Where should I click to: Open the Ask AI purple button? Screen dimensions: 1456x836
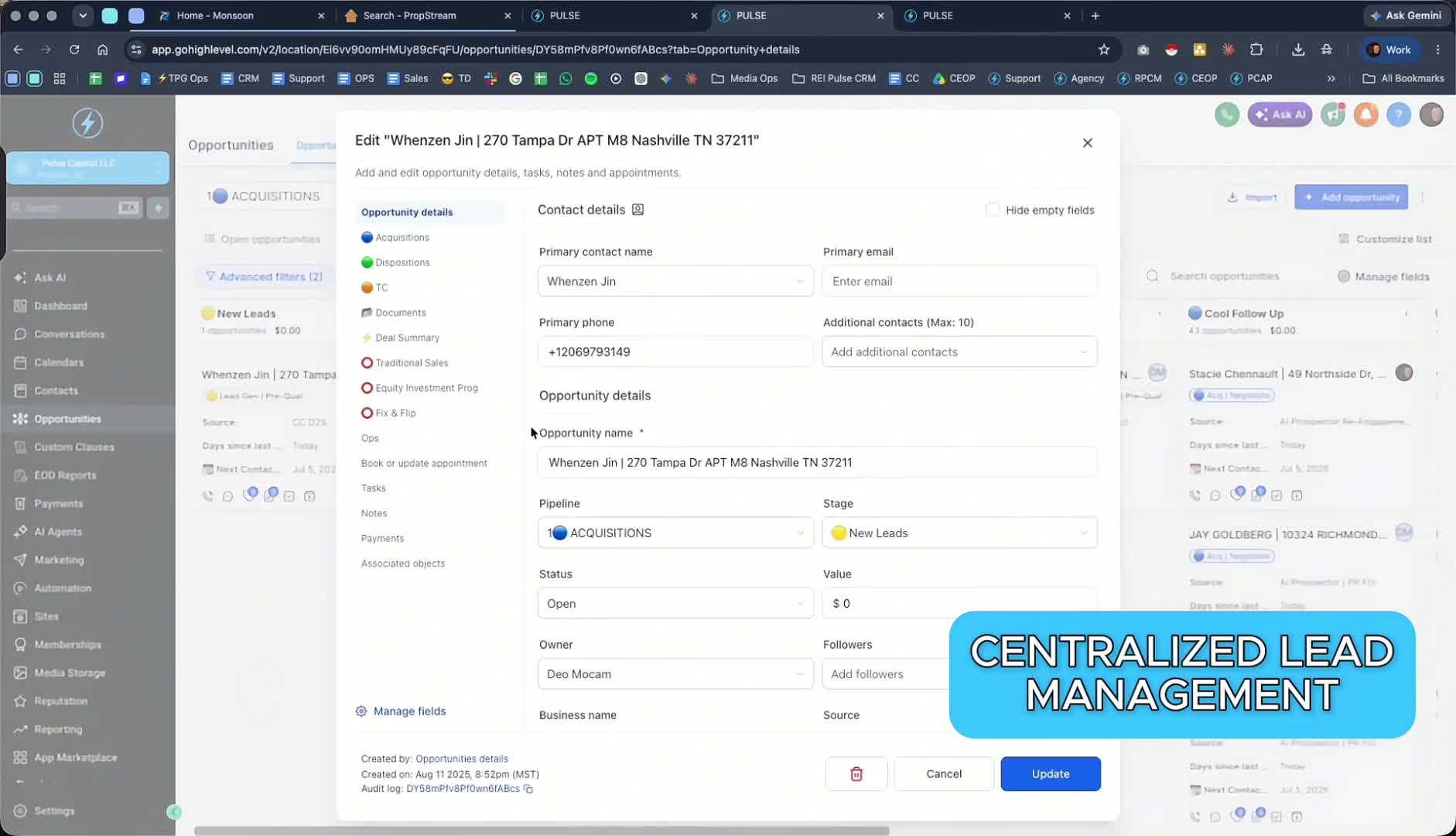coord(1280,115)
